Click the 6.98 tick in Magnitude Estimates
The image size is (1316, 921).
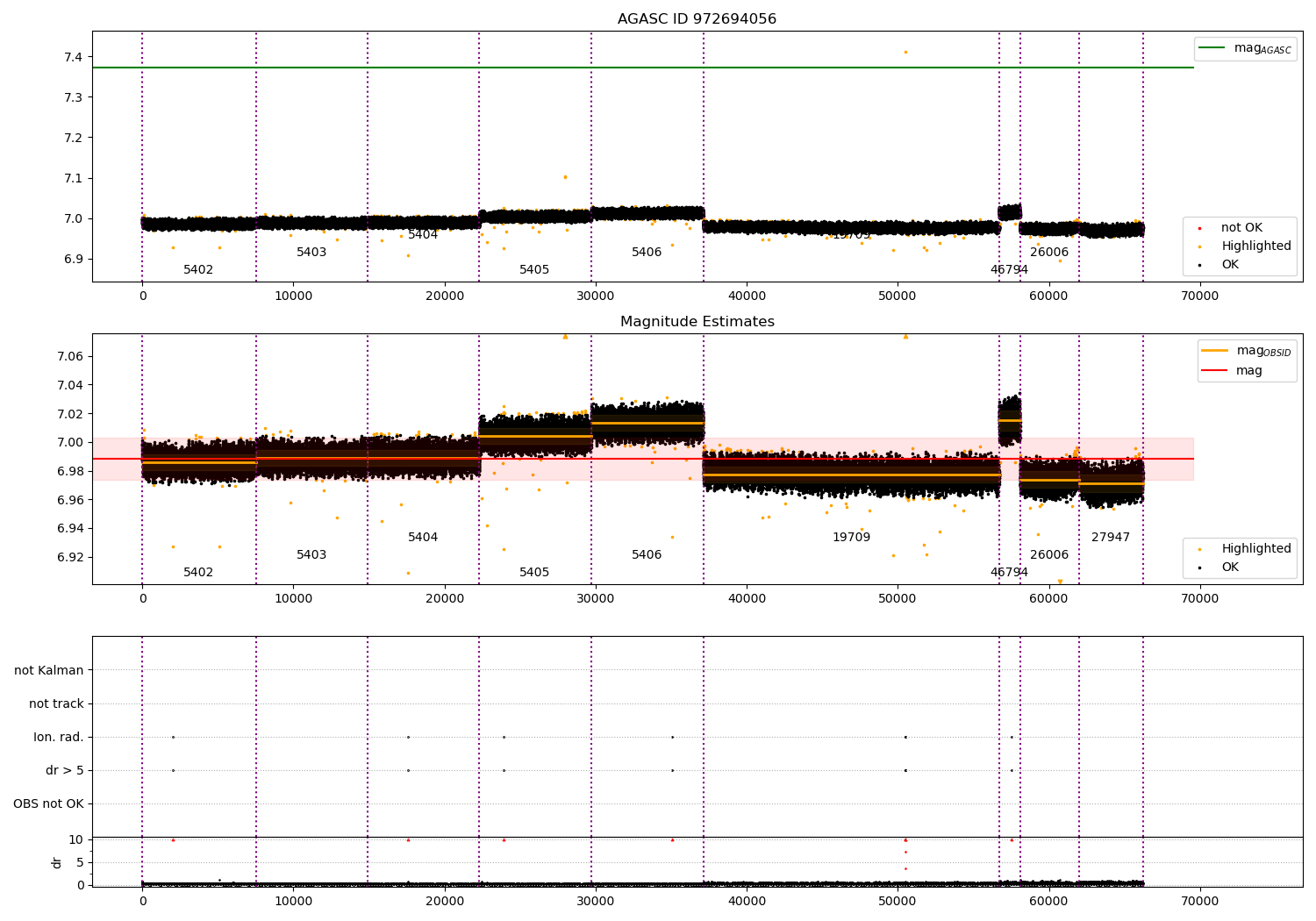(x=70, y=471)
